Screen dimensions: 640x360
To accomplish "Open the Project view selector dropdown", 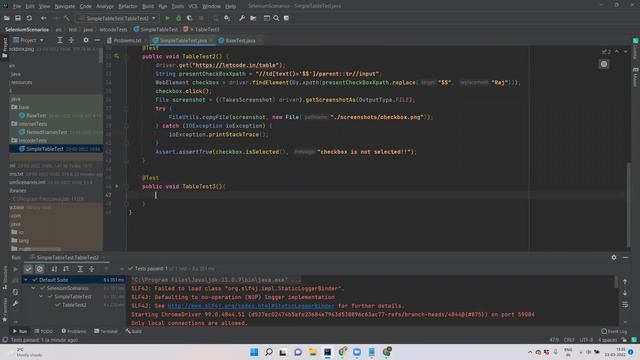I will tap(28, 40).
